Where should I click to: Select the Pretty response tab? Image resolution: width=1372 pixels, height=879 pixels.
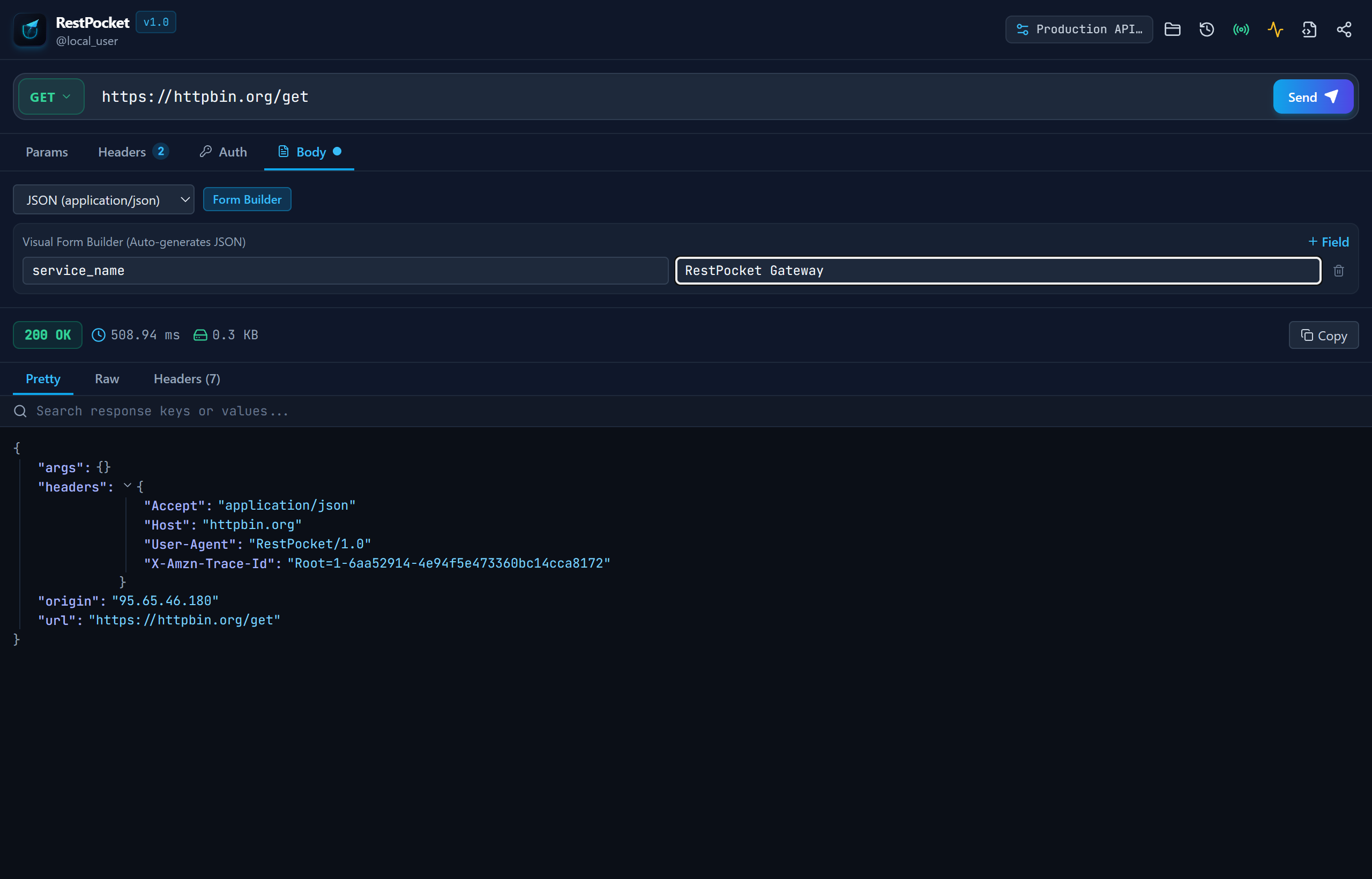(x=43, y=378)
